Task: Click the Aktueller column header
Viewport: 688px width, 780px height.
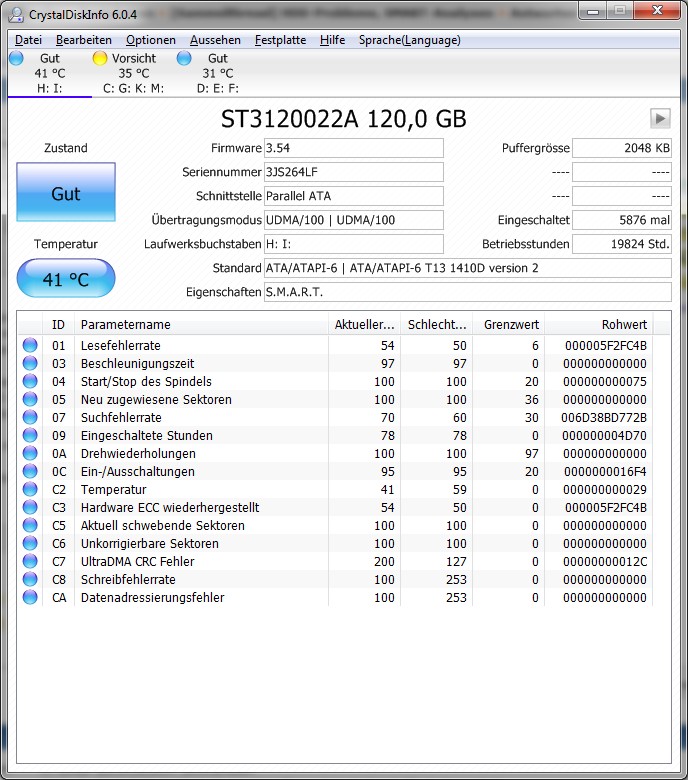Action: click(x=365, y=324)
